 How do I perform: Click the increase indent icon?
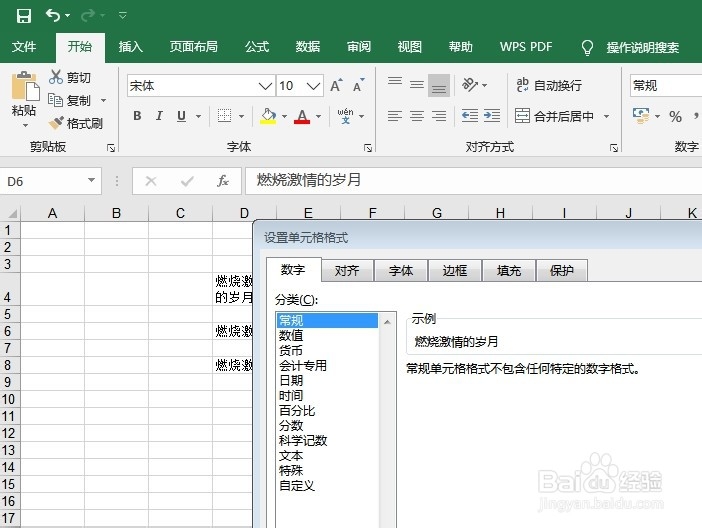pos(492,116)
